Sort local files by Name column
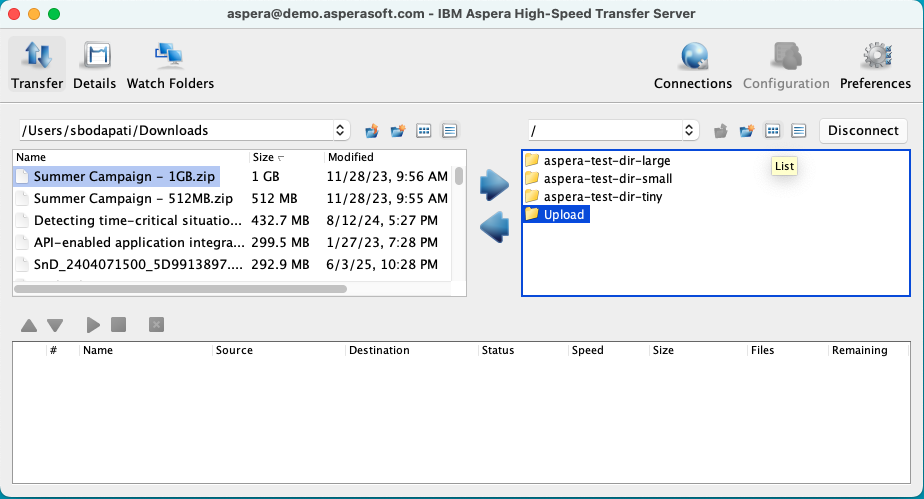Screen dimensions: 924x499 tap(131, 157)
